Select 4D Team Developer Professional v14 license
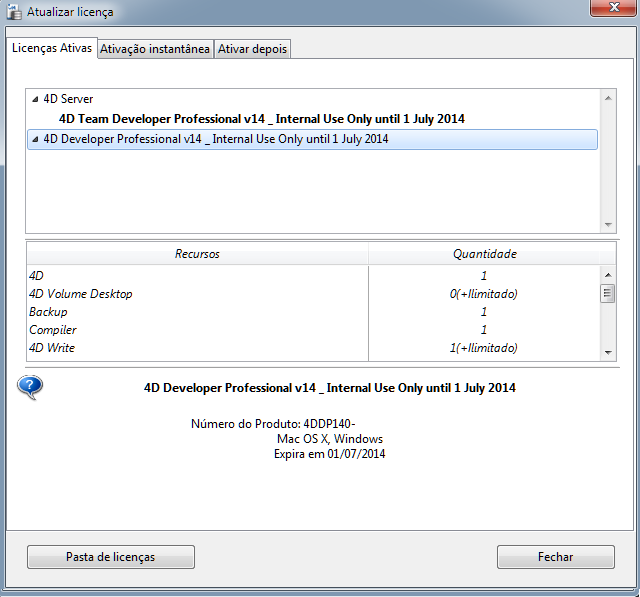This screenshot has width=640, height=597. coord(262,119)
